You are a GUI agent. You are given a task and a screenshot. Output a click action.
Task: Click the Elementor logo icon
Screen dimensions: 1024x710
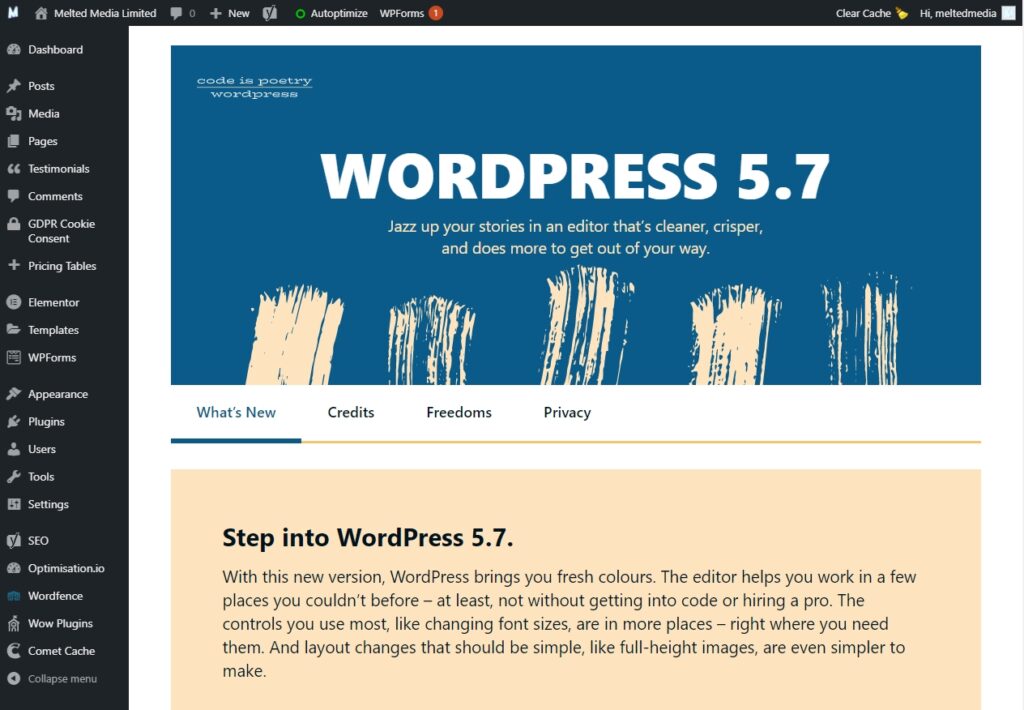(14, 302)
